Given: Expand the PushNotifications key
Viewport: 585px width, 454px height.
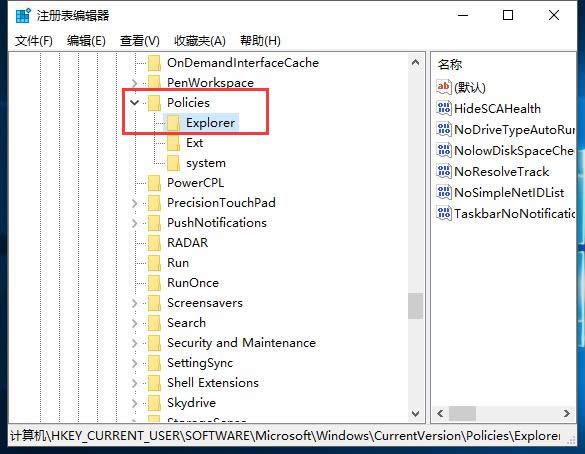Looking at the screenshot, I should (x=134, y=223).
